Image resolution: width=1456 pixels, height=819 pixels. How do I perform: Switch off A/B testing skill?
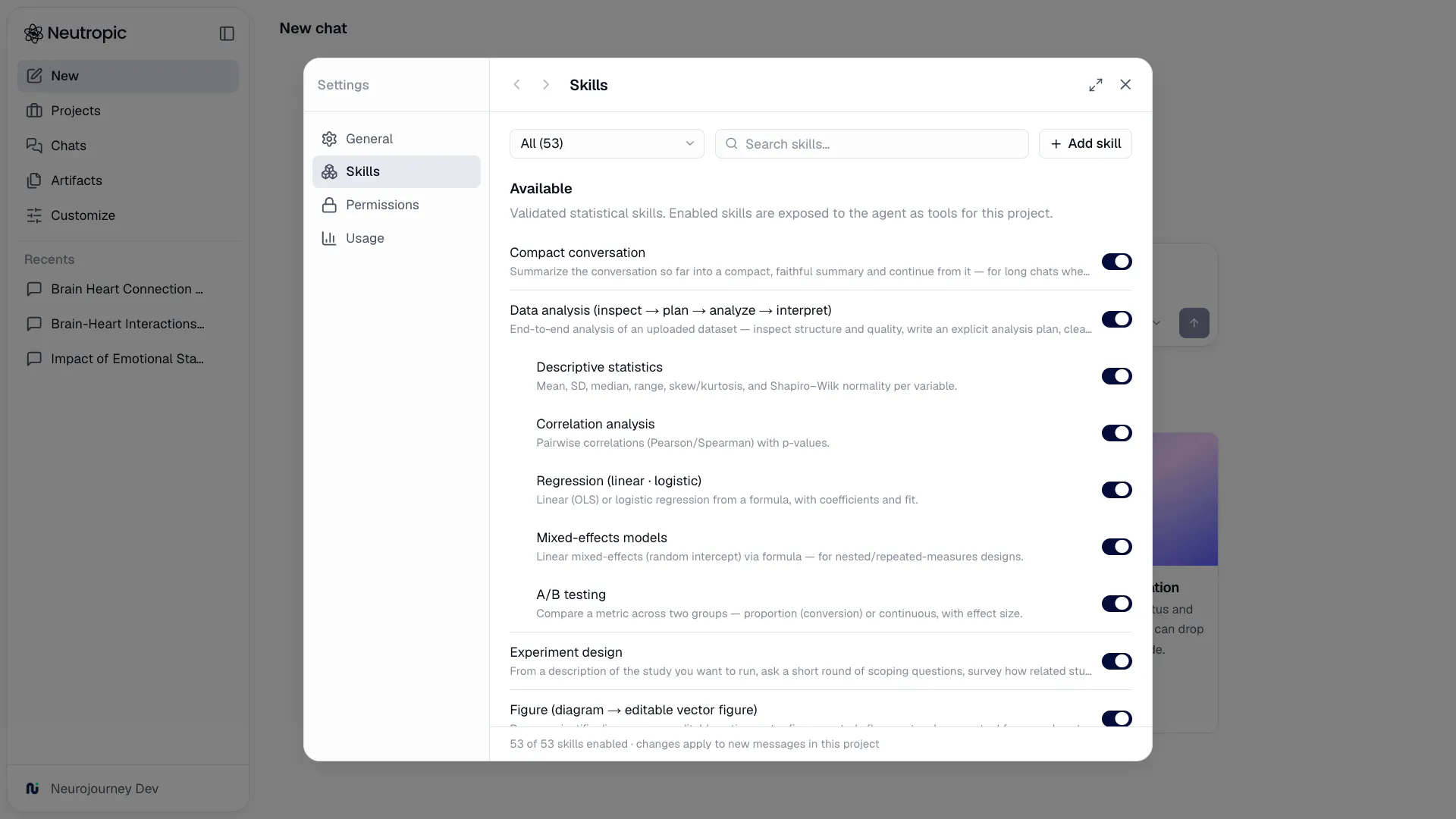1117,604
